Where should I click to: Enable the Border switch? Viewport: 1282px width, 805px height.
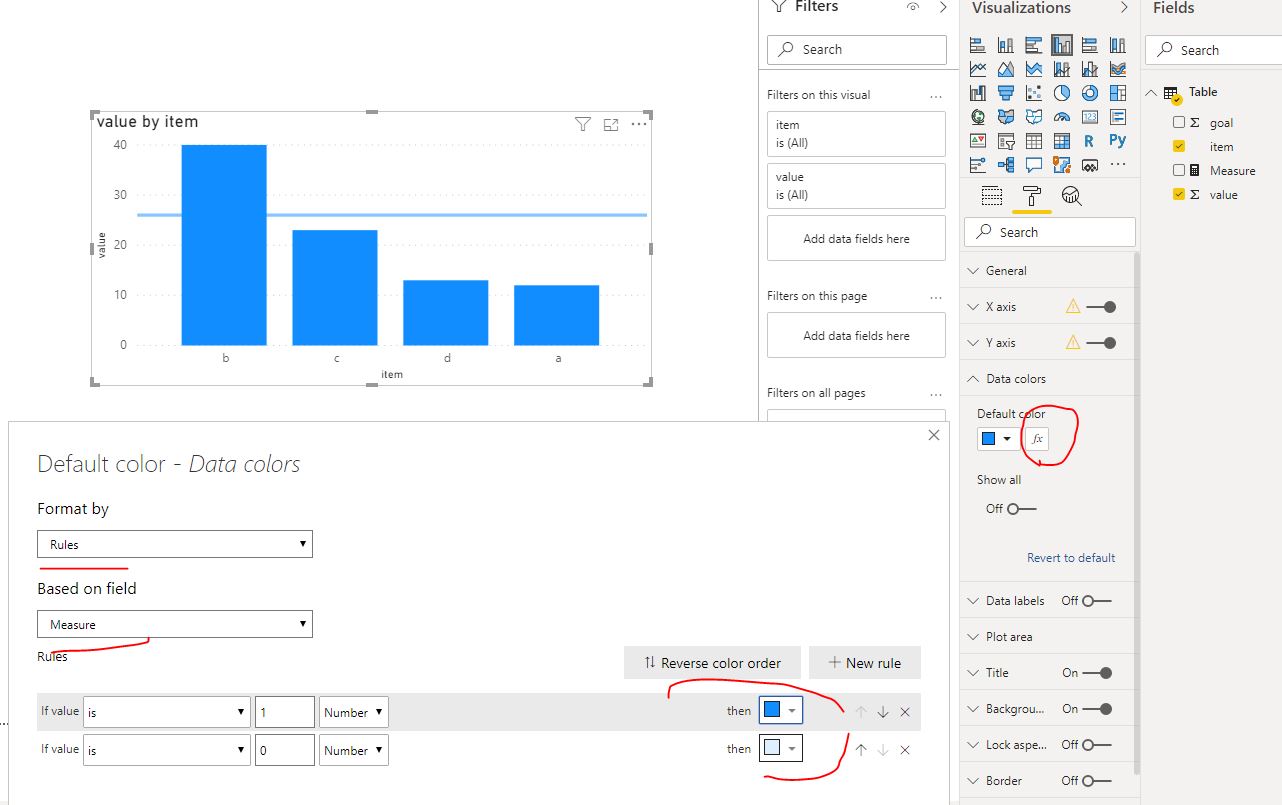pos(1097,781)
